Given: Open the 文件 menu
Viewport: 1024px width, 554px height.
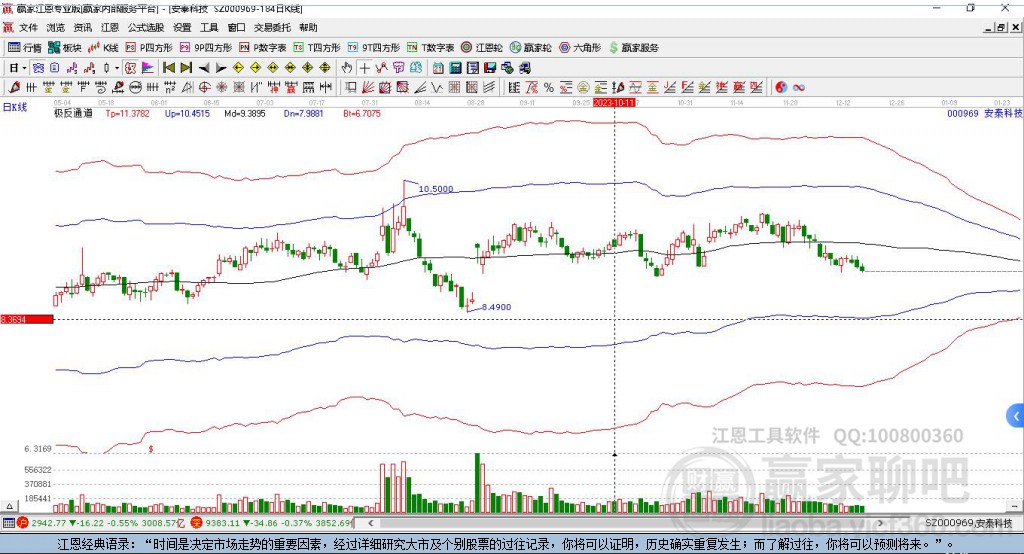Looking at the screenshot, I should pyautogui.click(x=28, y=27).
